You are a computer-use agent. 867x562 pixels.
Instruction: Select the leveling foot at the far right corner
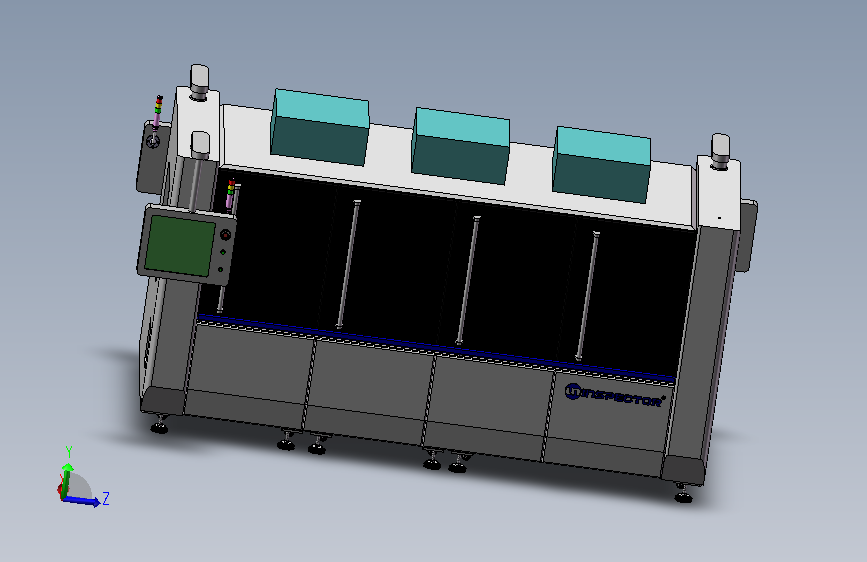(683, 493)
